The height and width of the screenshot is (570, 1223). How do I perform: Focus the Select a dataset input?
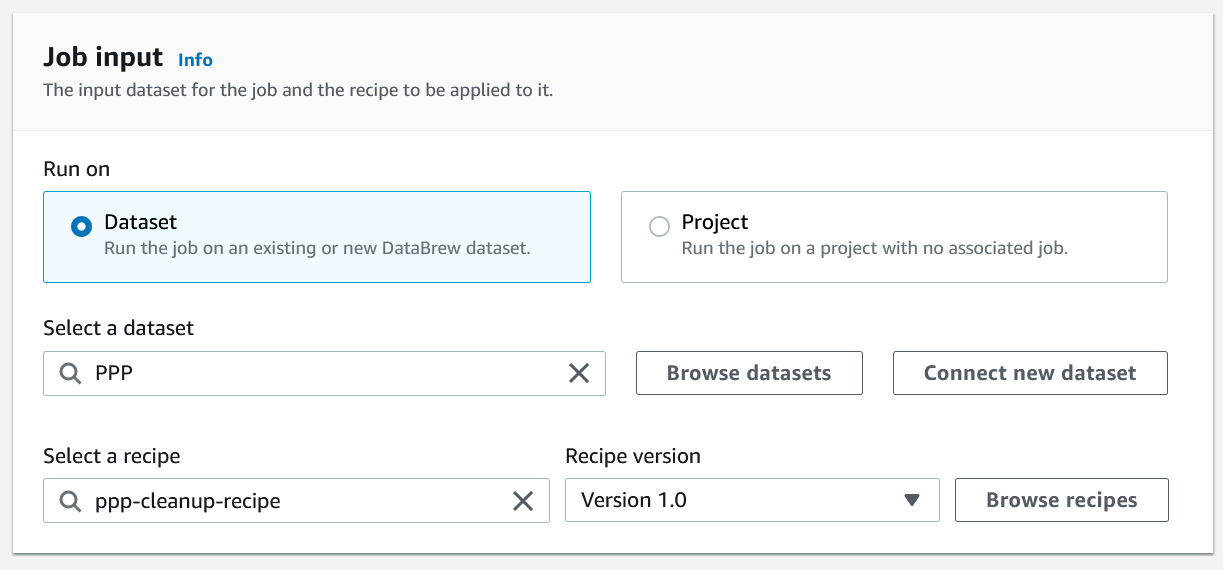click(324, 373)
